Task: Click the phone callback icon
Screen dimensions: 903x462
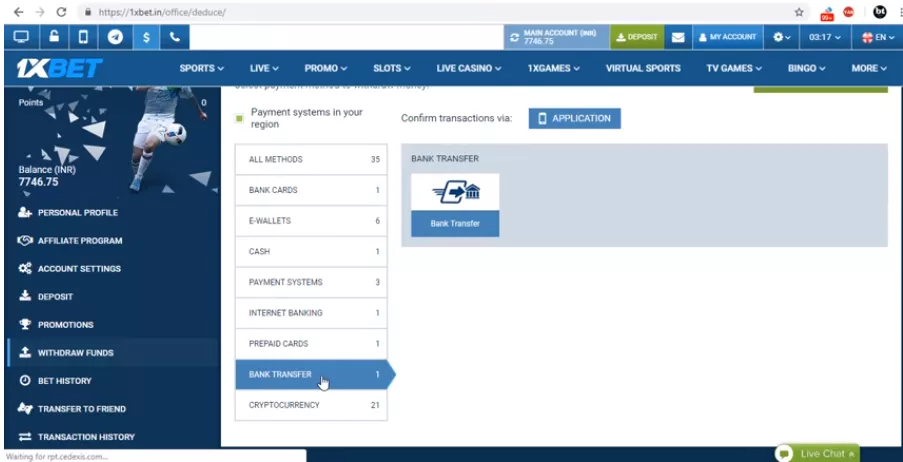Action: [176, 37]
